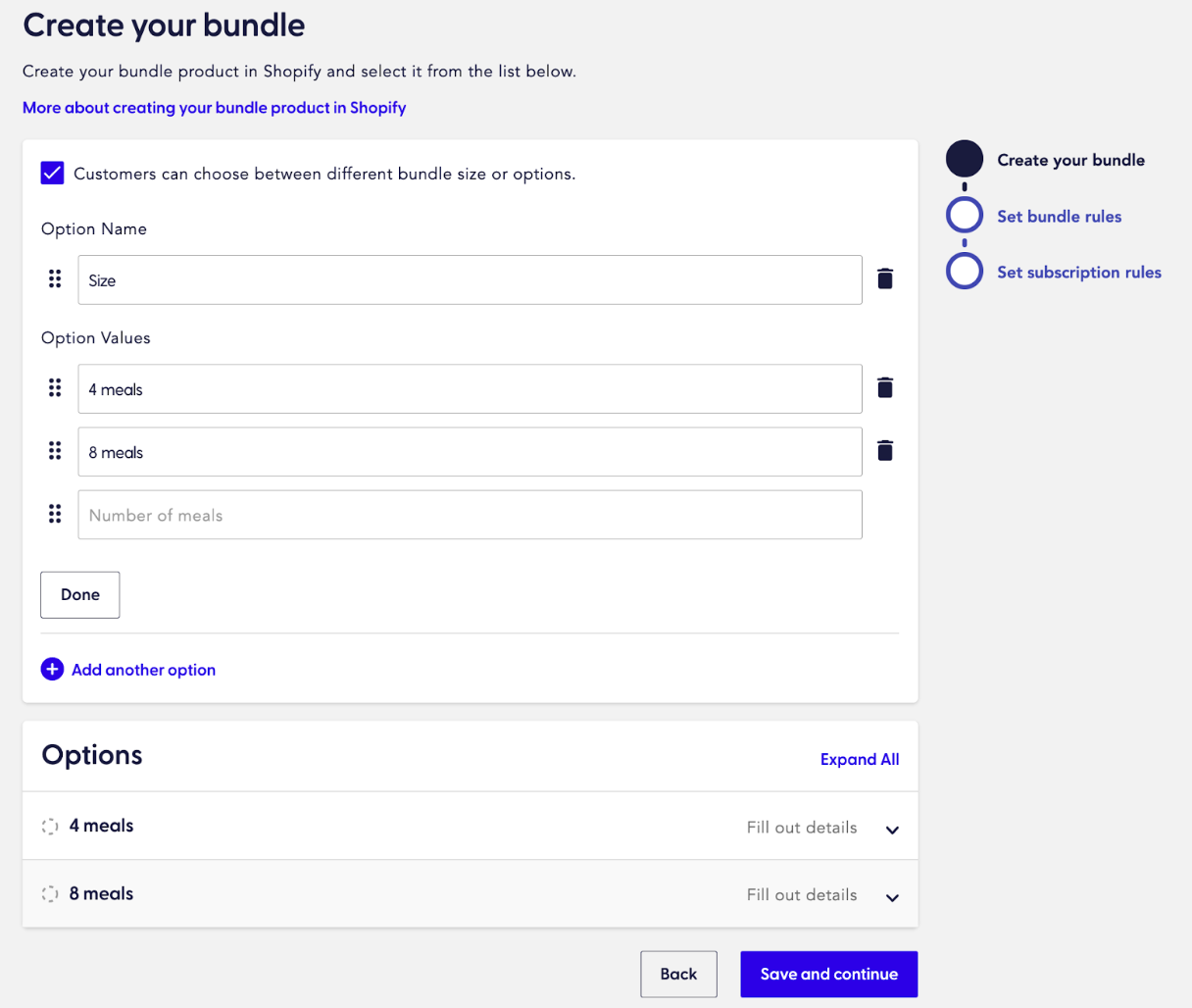Go to Set subscription rules step
Screen dimensions: 1192x1008
(1078, 273)
